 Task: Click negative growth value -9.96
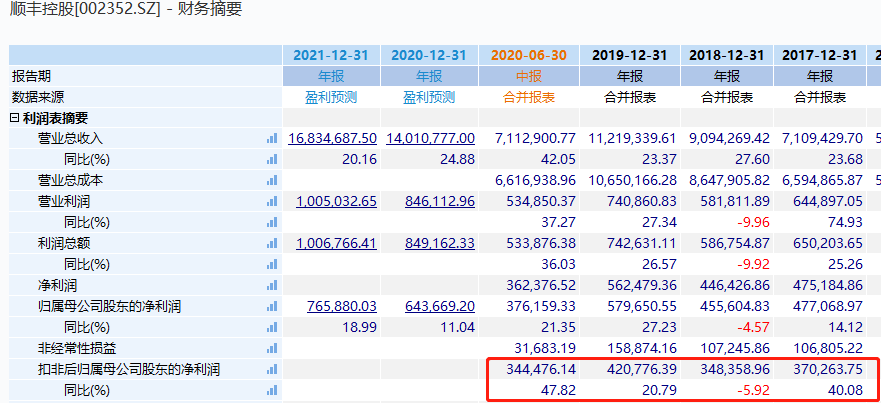point(753,223)
